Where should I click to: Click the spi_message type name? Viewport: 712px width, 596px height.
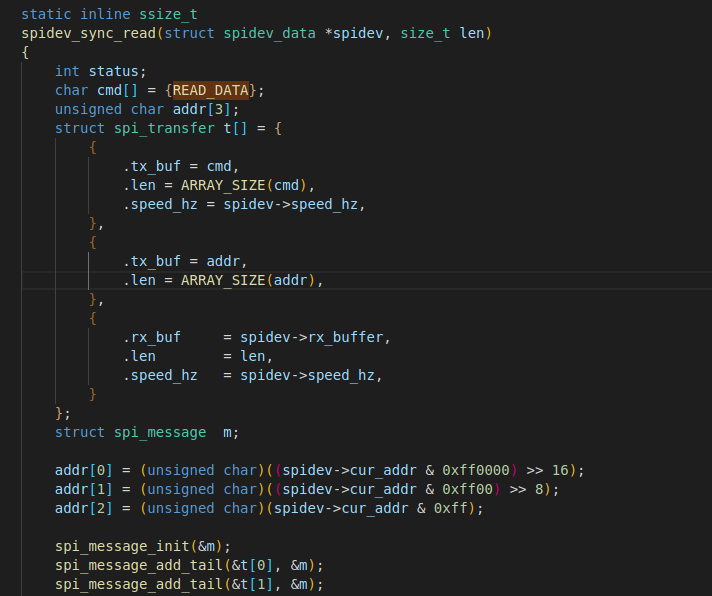[x=160, y=432]
